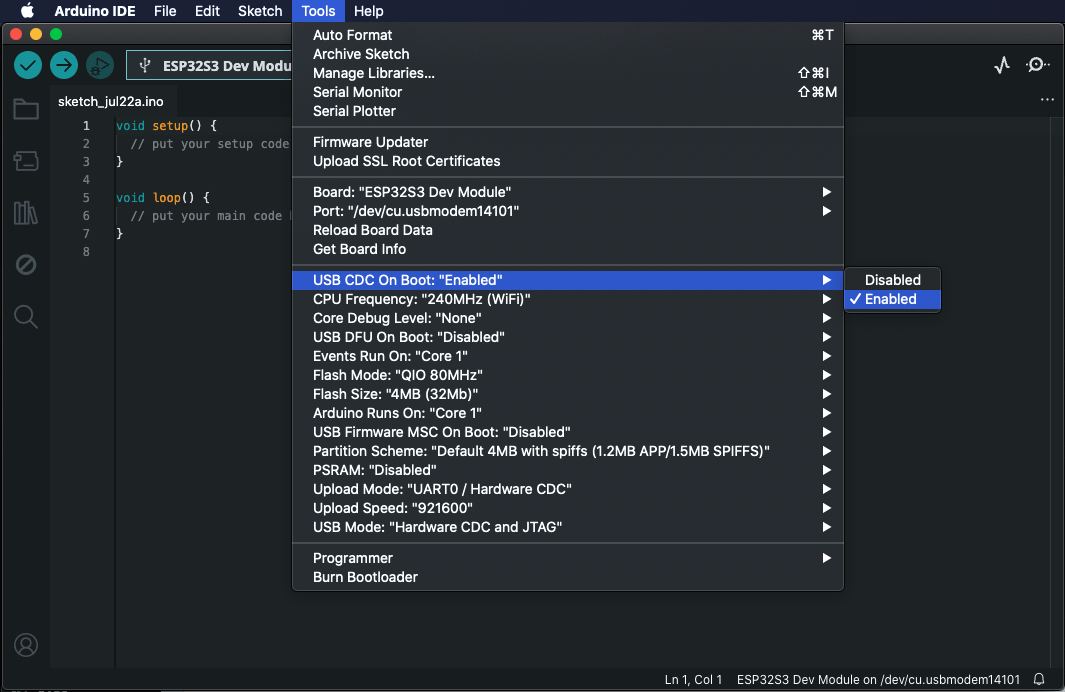Open the Arduino IDE application menu

click(x=95, y=11)
